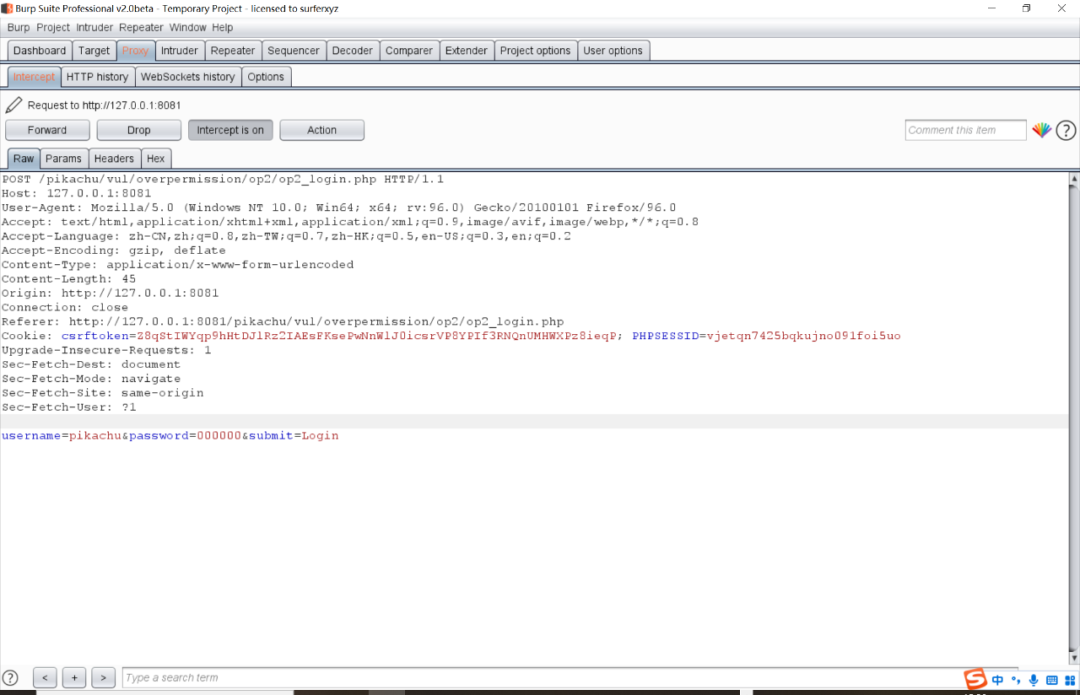
Task: Select the Repeater tool tab
Action: pos(233,50)
